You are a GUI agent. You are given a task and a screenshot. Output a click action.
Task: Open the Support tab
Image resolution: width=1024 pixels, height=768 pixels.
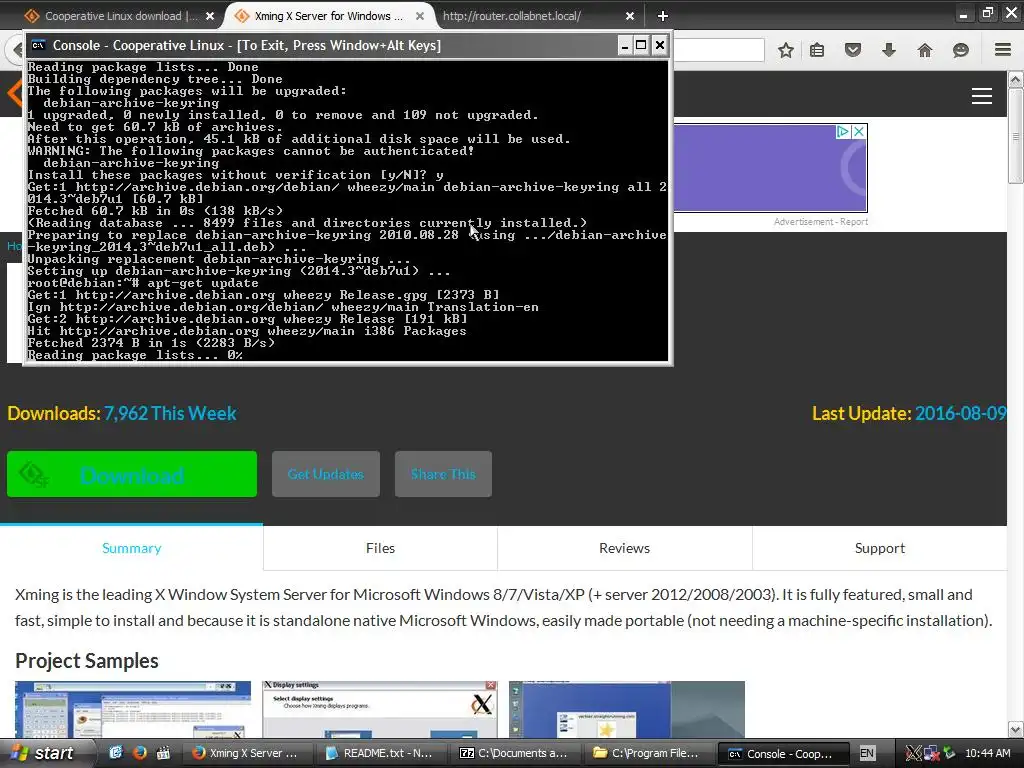pyautogui.click(x=880, y=548)
